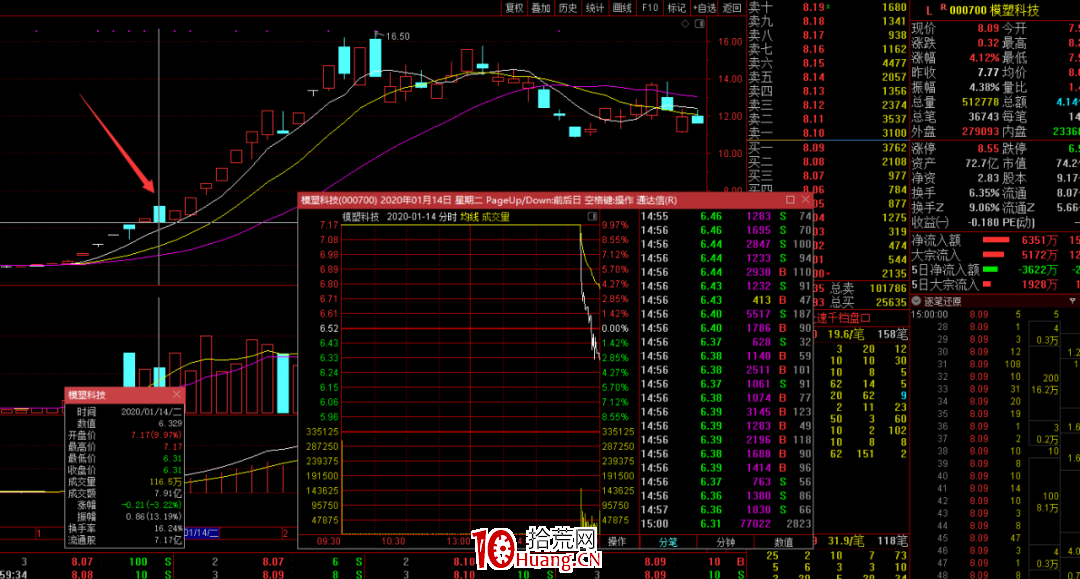
Task: Open the 操作 tab in popup
Action: point(616,542)
